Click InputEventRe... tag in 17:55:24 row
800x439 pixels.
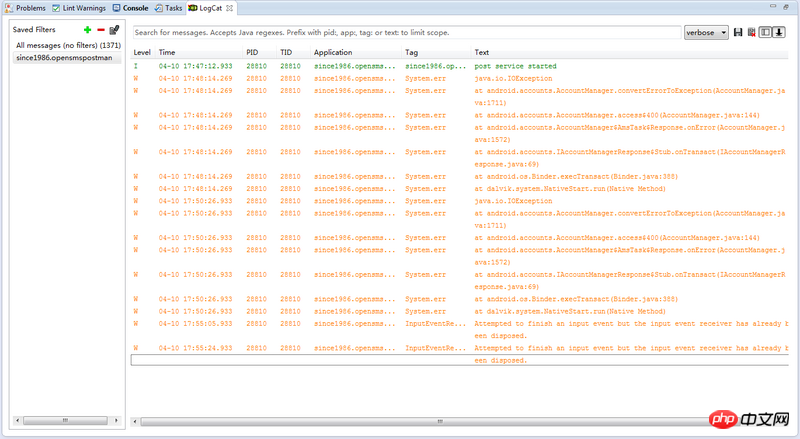(435, 348)
